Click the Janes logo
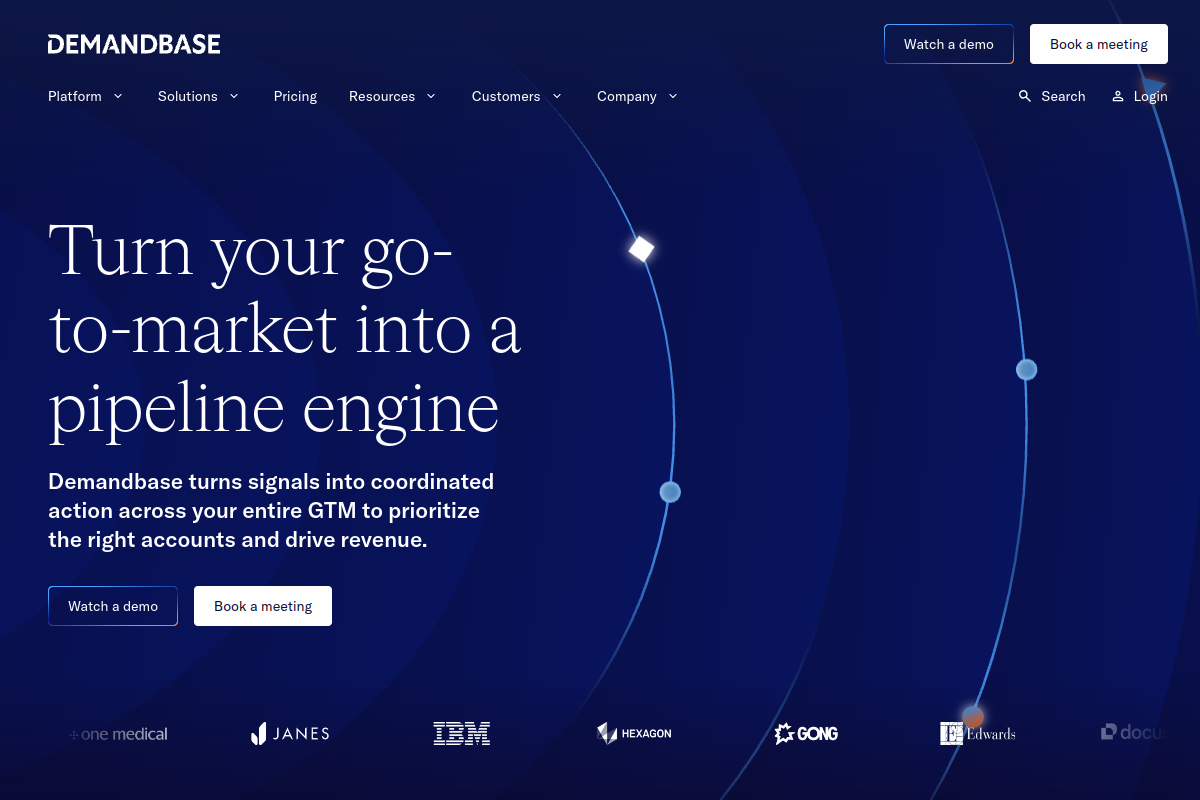This screenshot has height=800, width=1200. click(290, 734)
